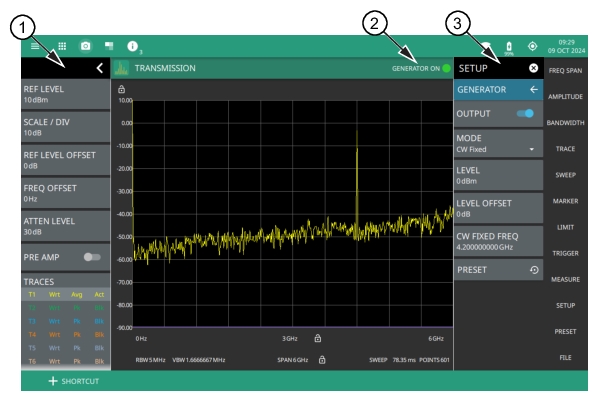
Task: Click the span lock icon
Action: (322, 360)
